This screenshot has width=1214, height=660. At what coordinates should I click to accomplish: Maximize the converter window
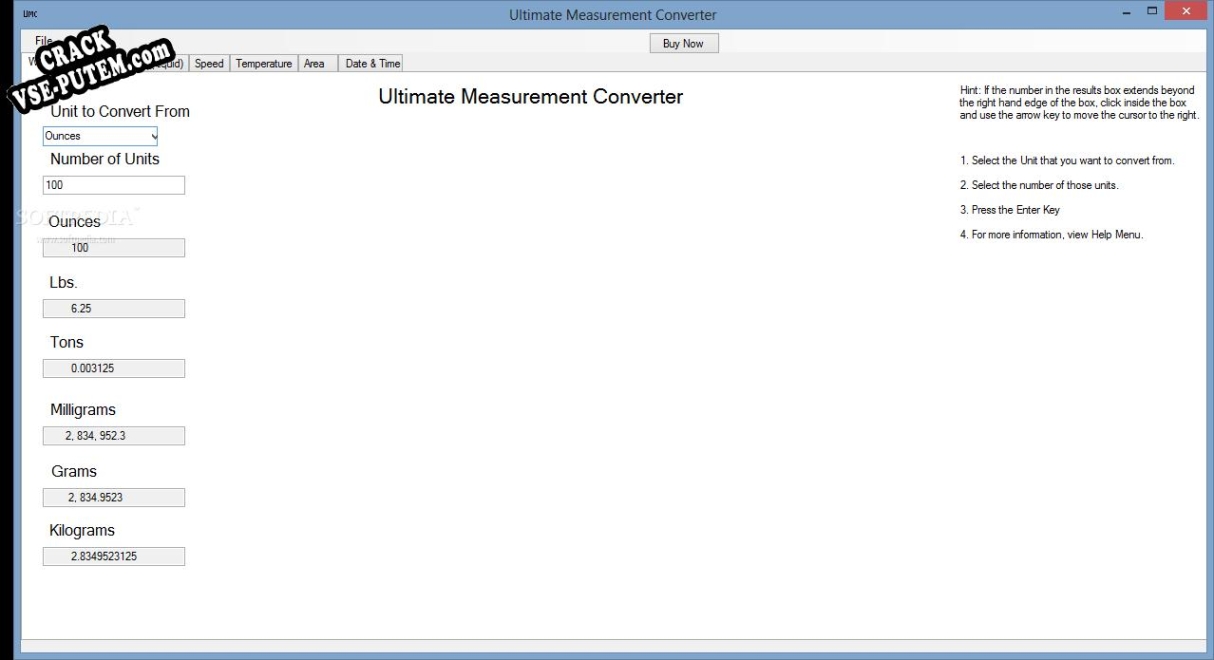pyautogui.click(x=1151, y=12)
